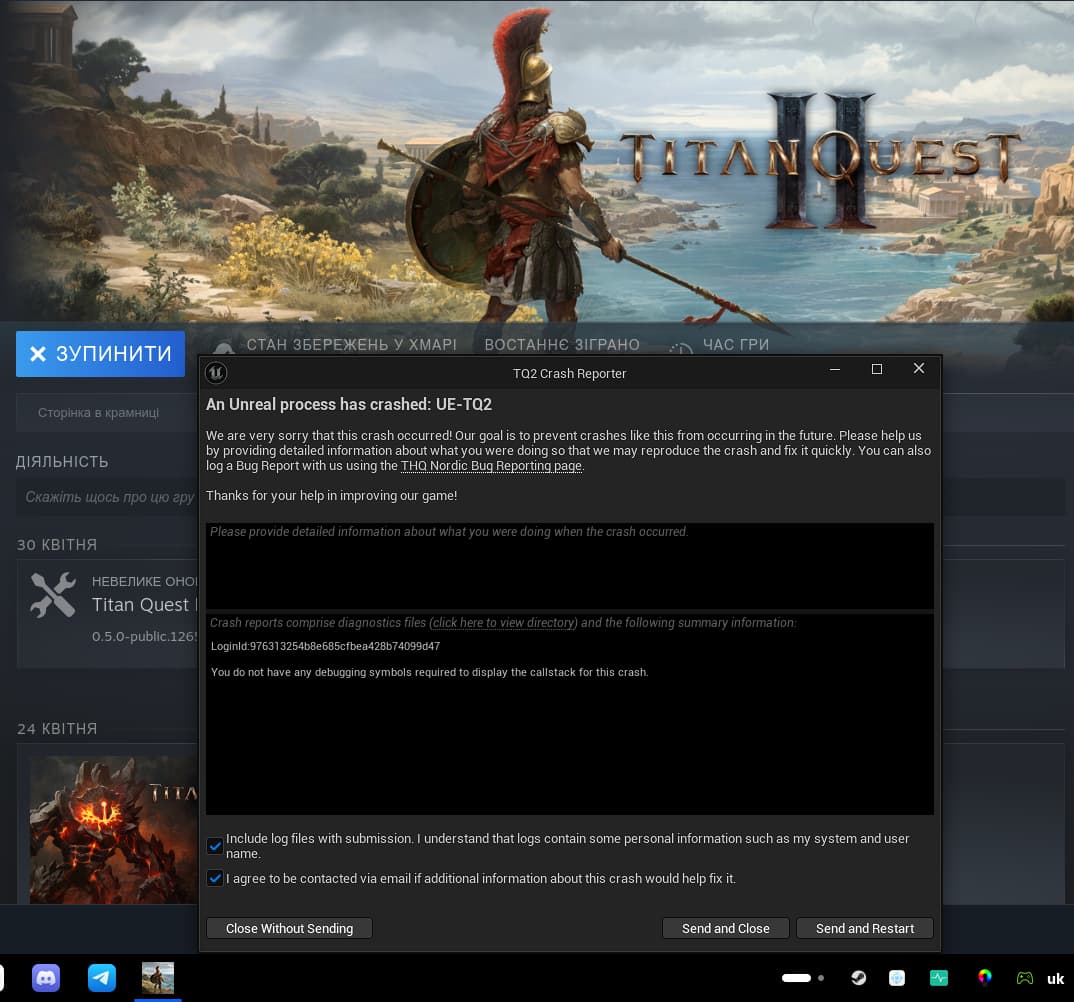The height and width of the screenshot is (1002, 1074).
Task: Click Send and Restart button
Action: [864, 928]
